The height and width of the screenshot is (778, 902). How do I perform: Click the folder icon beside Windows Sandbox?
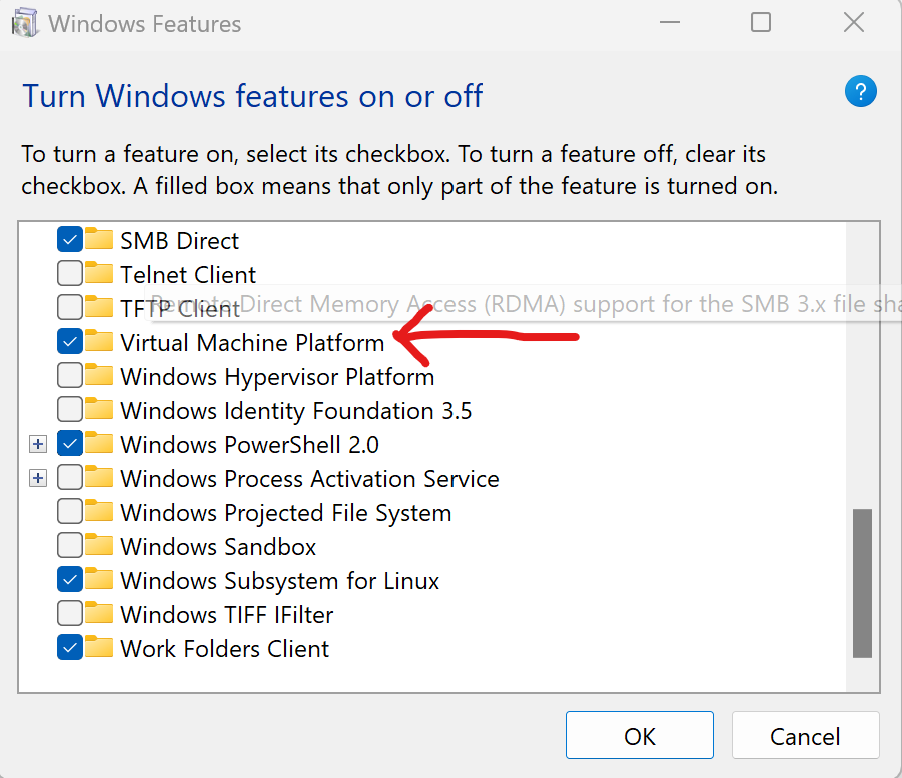(99, 546)
